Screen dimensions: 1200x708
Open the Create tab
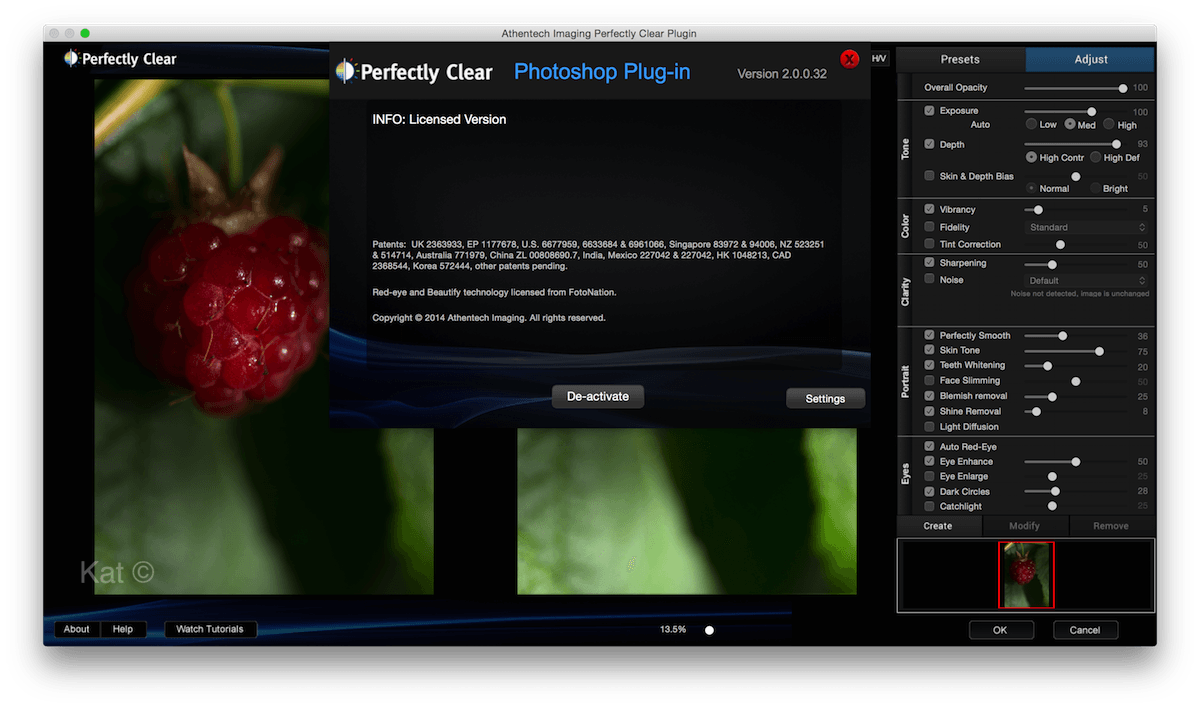coord(938,526)
